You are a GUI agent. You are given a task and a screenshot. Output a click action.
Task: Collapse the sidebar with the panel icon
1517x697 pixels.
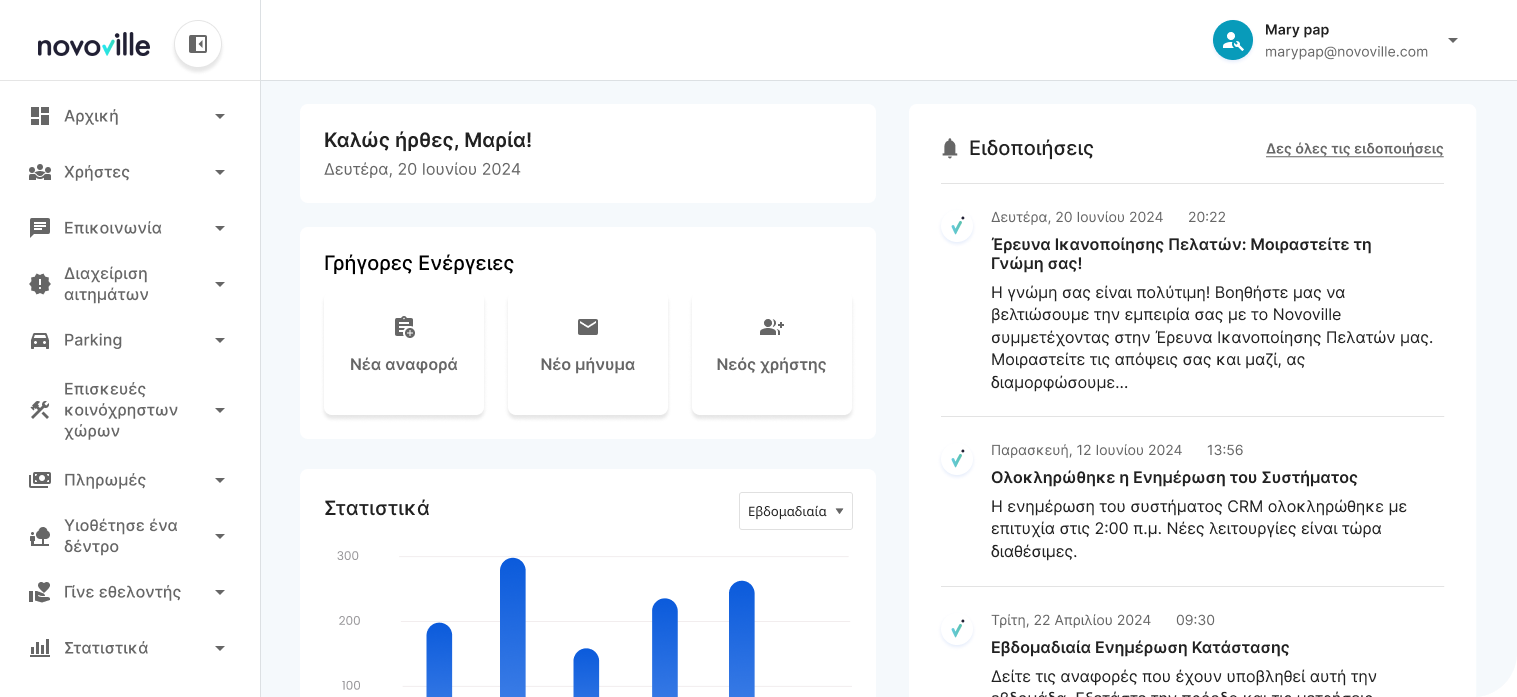pyautogui.click(x=198, y=45)
